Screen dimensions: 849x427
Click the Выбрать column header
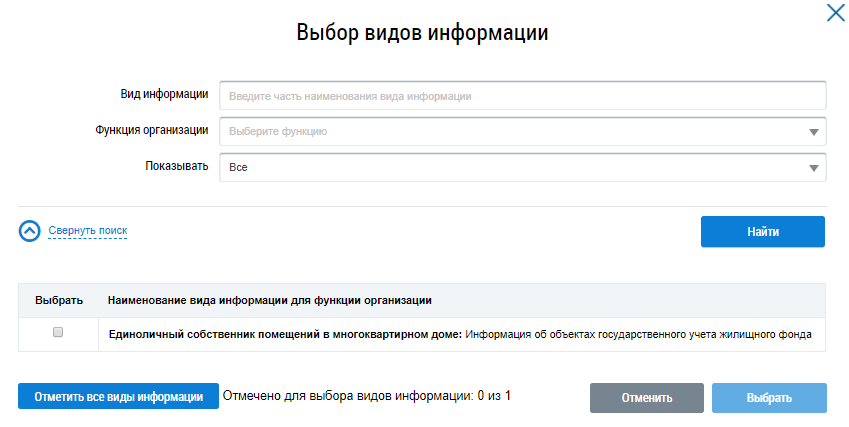click(x=58, y=300)
